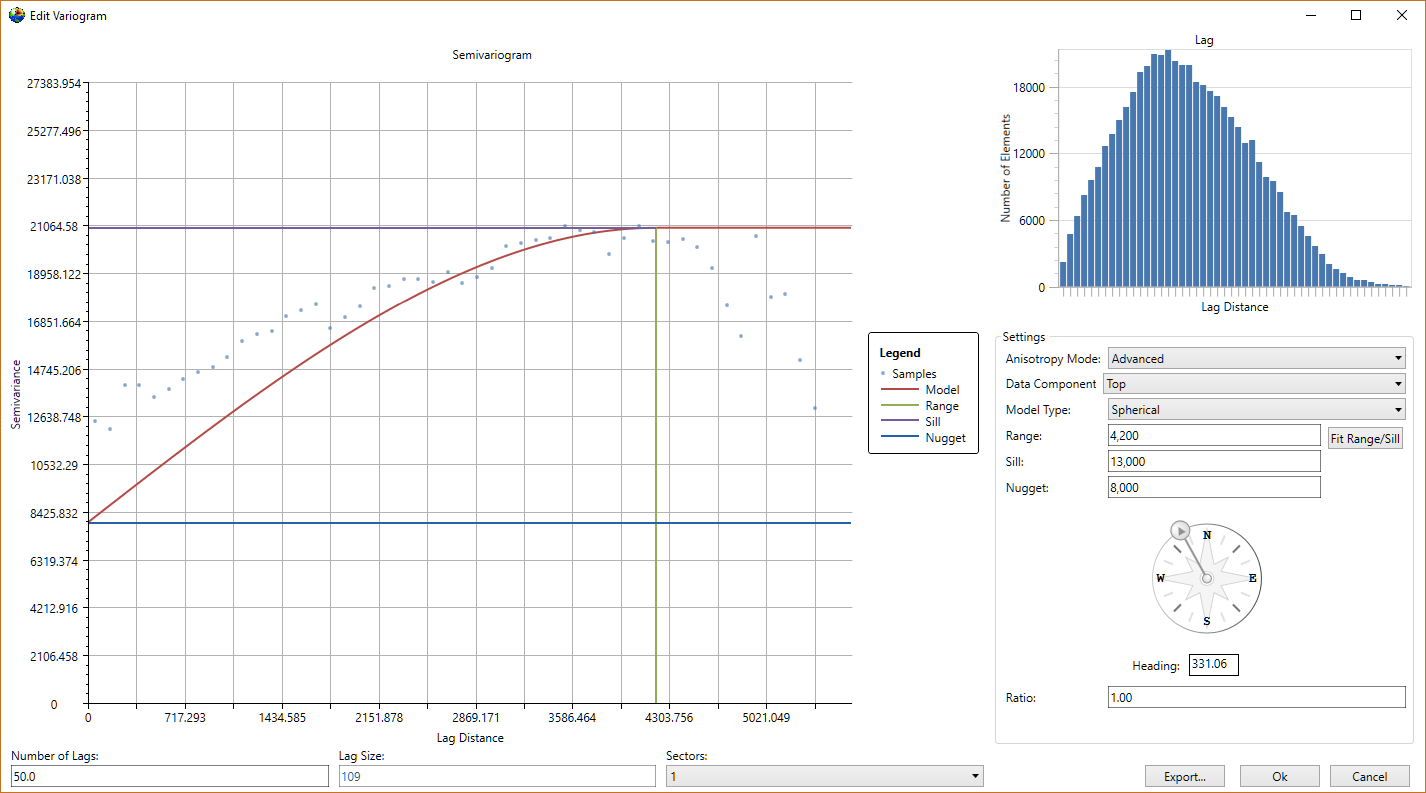Focus the Sill value field
The image size is (1426, 793).
point(1214,462)
